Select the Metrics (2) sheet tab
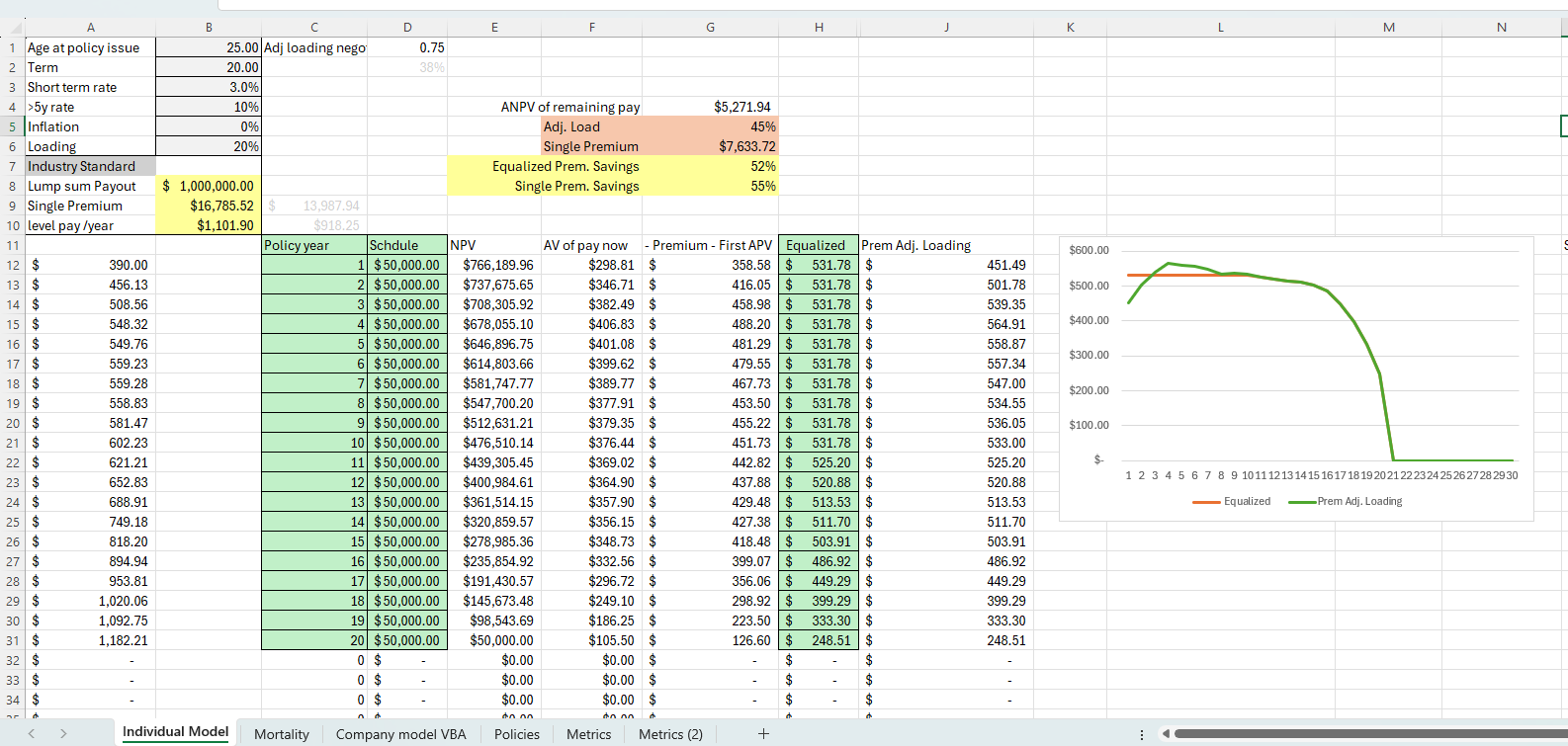Image resolution: width=1568 pixels, height=746 pixels. tap(670, 733)
